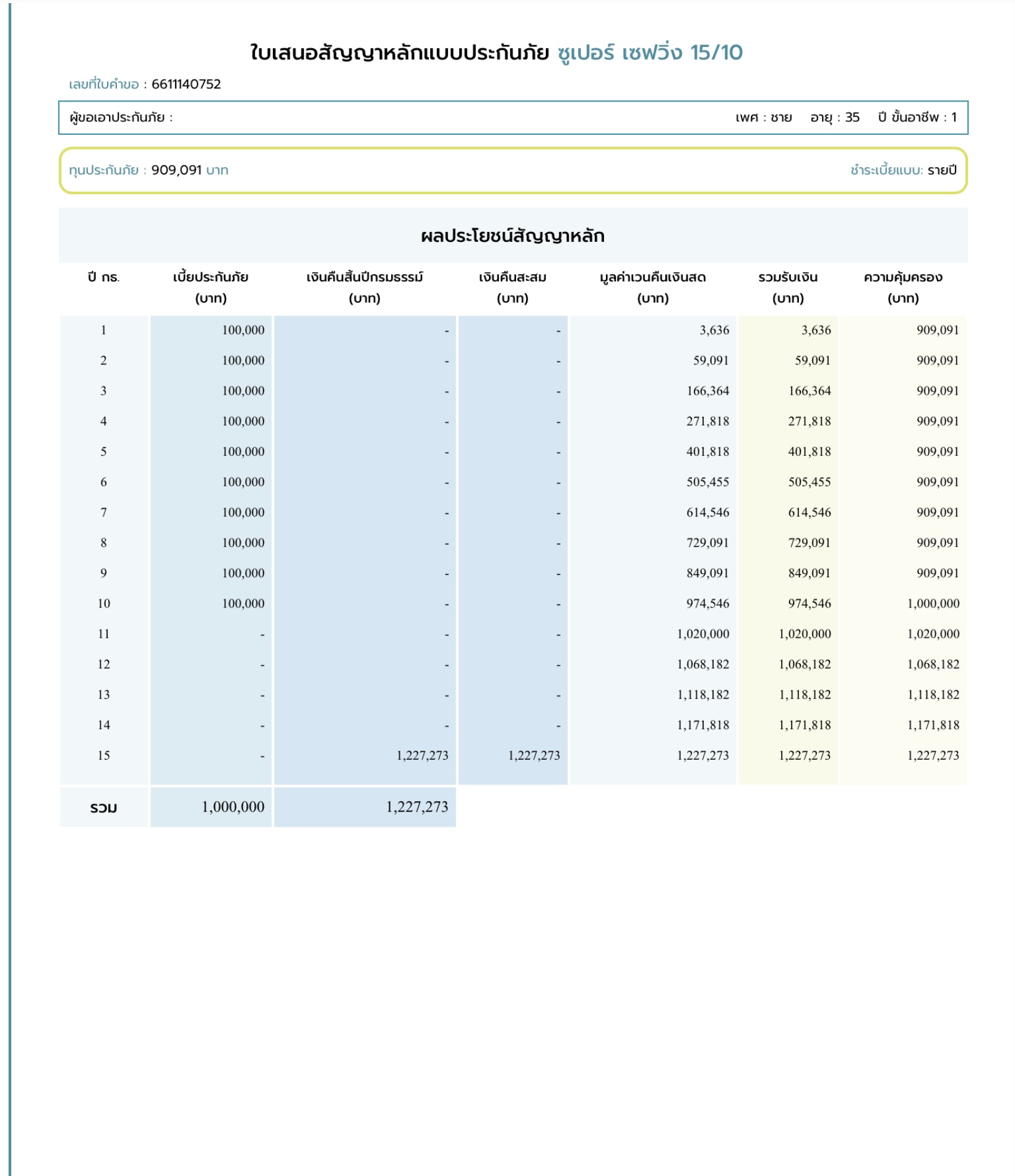Click coverage 1,227,273 in year 15 row
Image resolution: width=1015 pixels, height=1176 pixels.
[933, 755]
